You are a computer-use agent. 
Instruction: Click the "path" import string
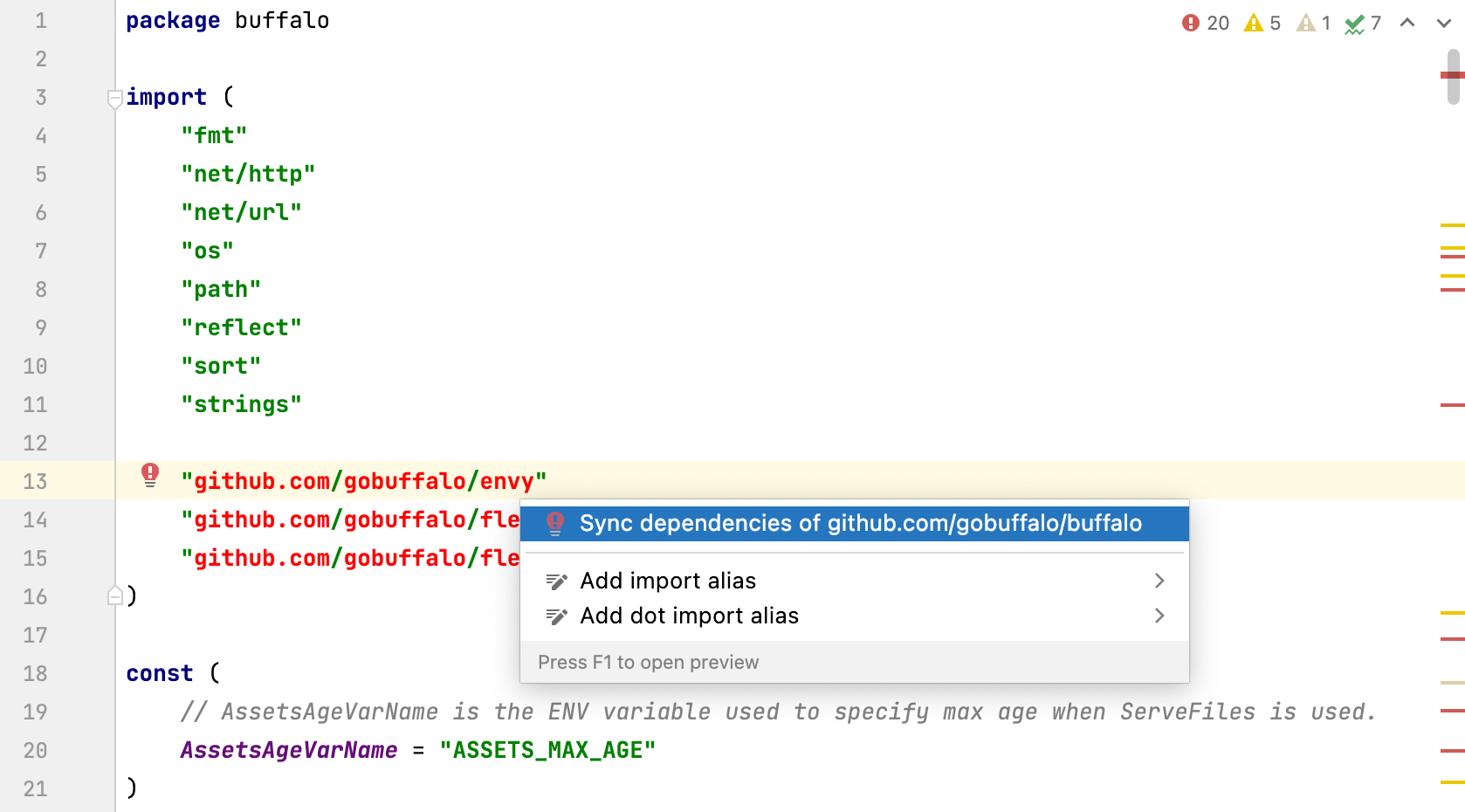[221, 289]
